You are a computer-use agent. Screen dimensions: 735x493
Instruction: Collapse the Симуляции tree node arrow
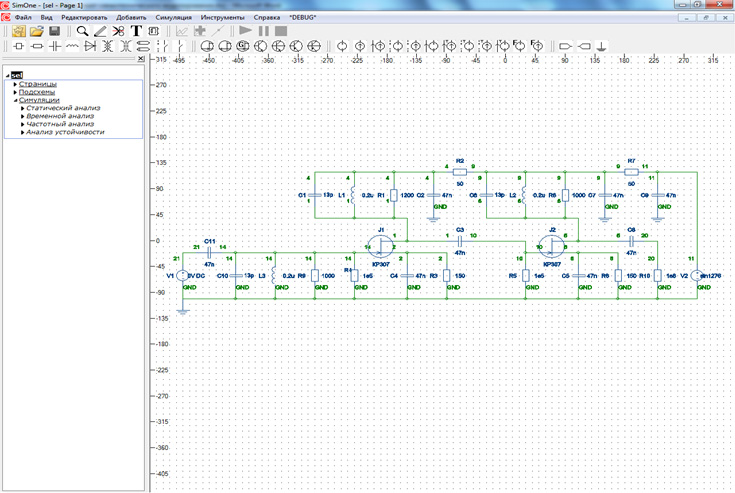point(15,100)
